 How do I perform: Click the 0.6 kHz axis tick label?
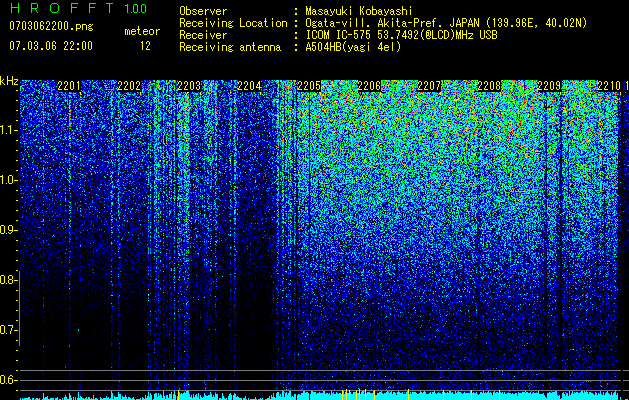(x=7, y=380)
